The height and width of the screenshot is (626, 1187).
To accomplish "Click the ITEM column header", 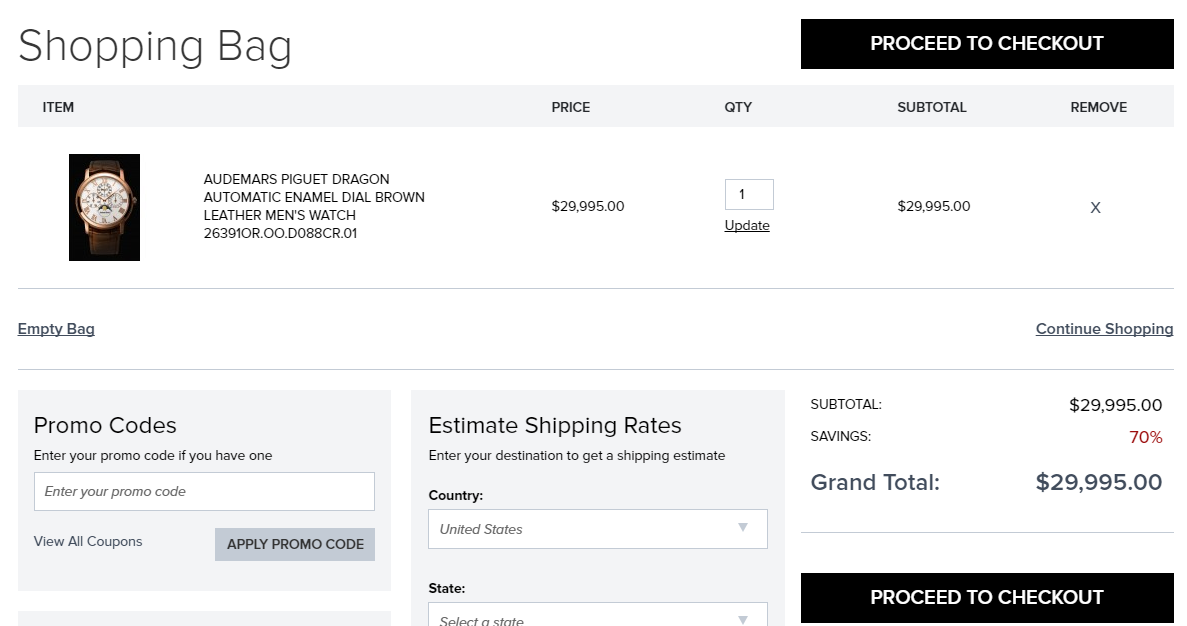I will pyautogui.click(x=58, y=107).
